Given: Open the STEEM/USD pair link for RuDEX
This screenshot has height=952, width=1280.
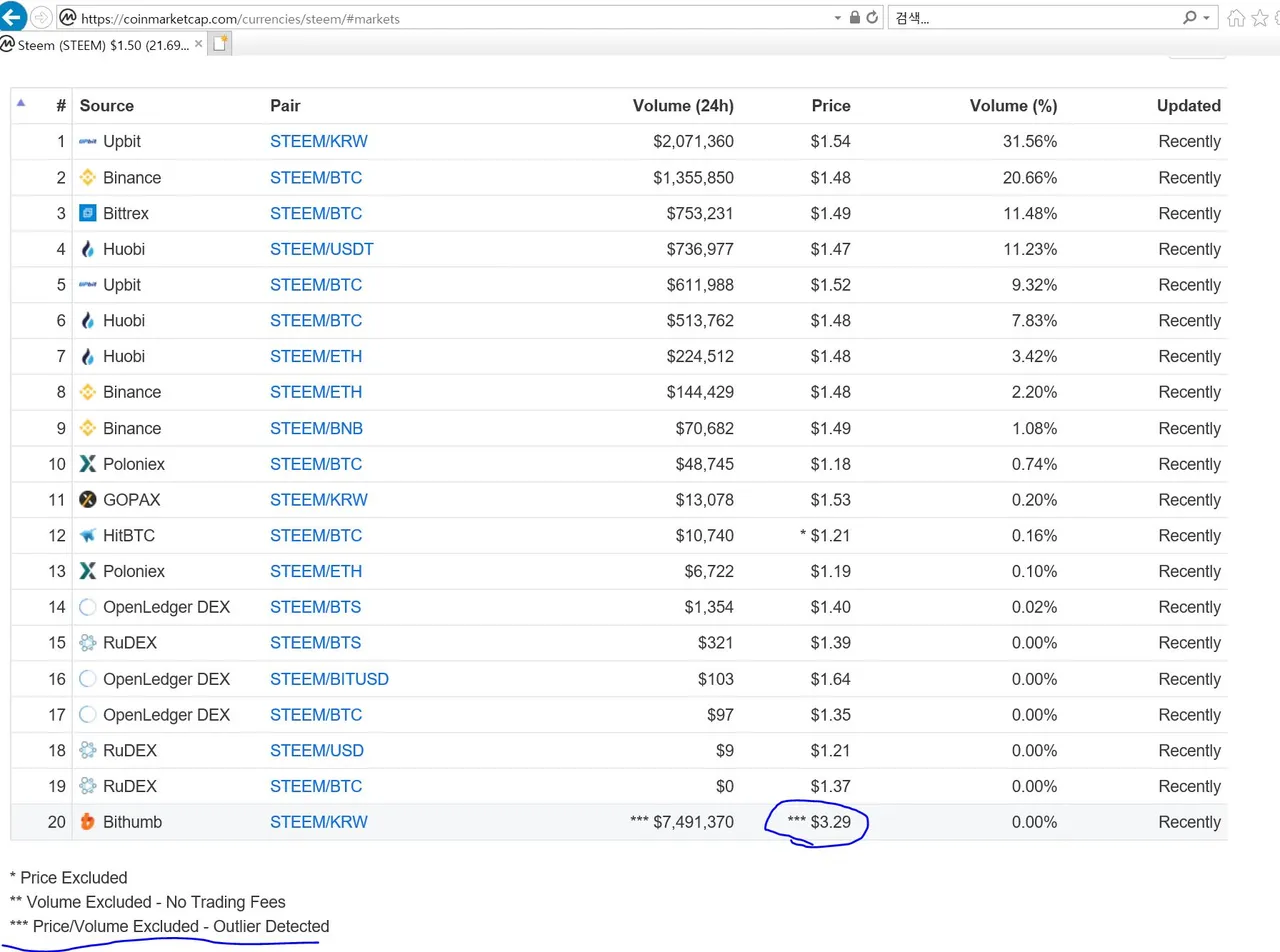Looking at the screenshot, I should 317,751.
